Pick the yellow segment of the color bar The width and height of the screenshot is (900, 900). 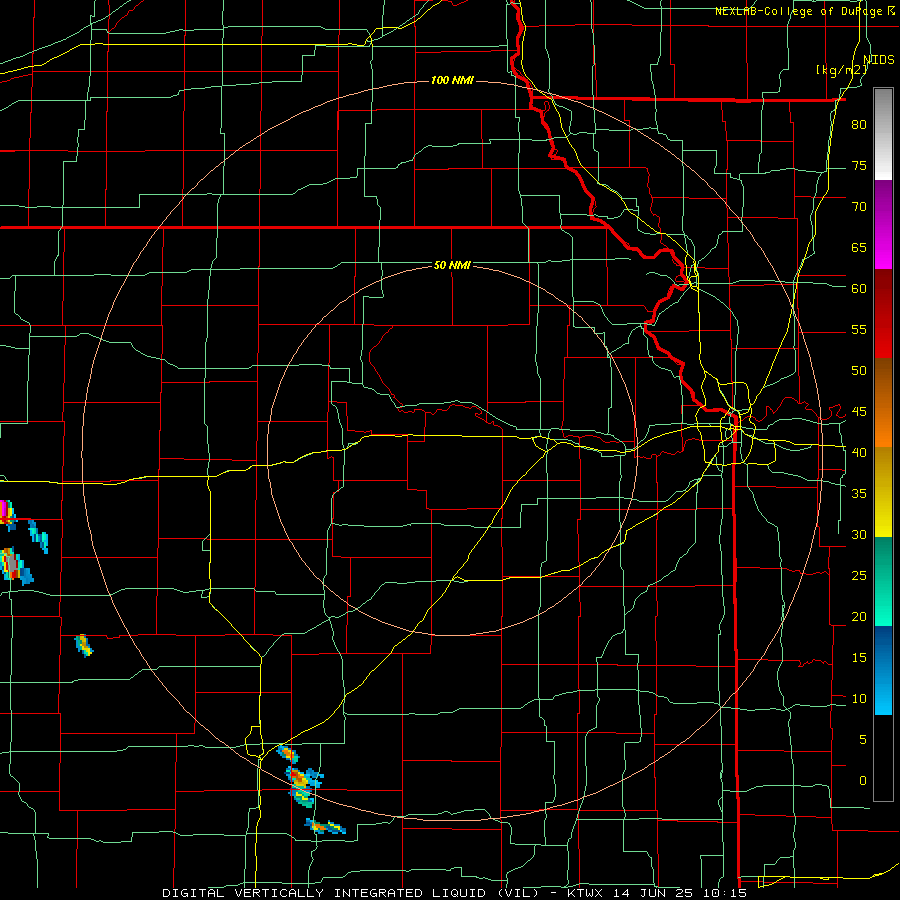[883, 492]
